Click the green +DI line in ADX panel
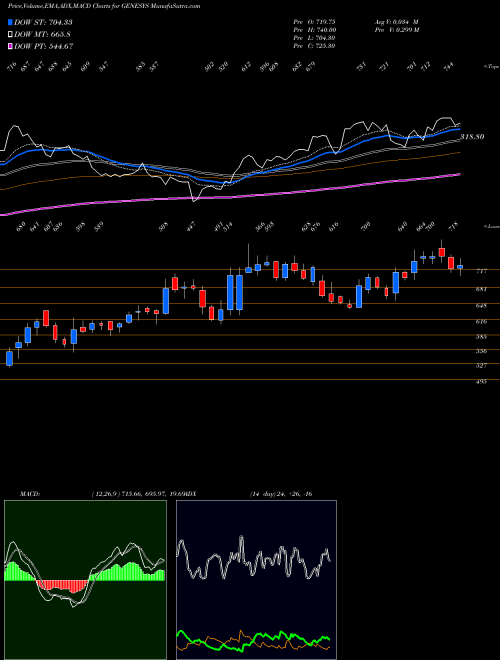 [x=253, y=639]
